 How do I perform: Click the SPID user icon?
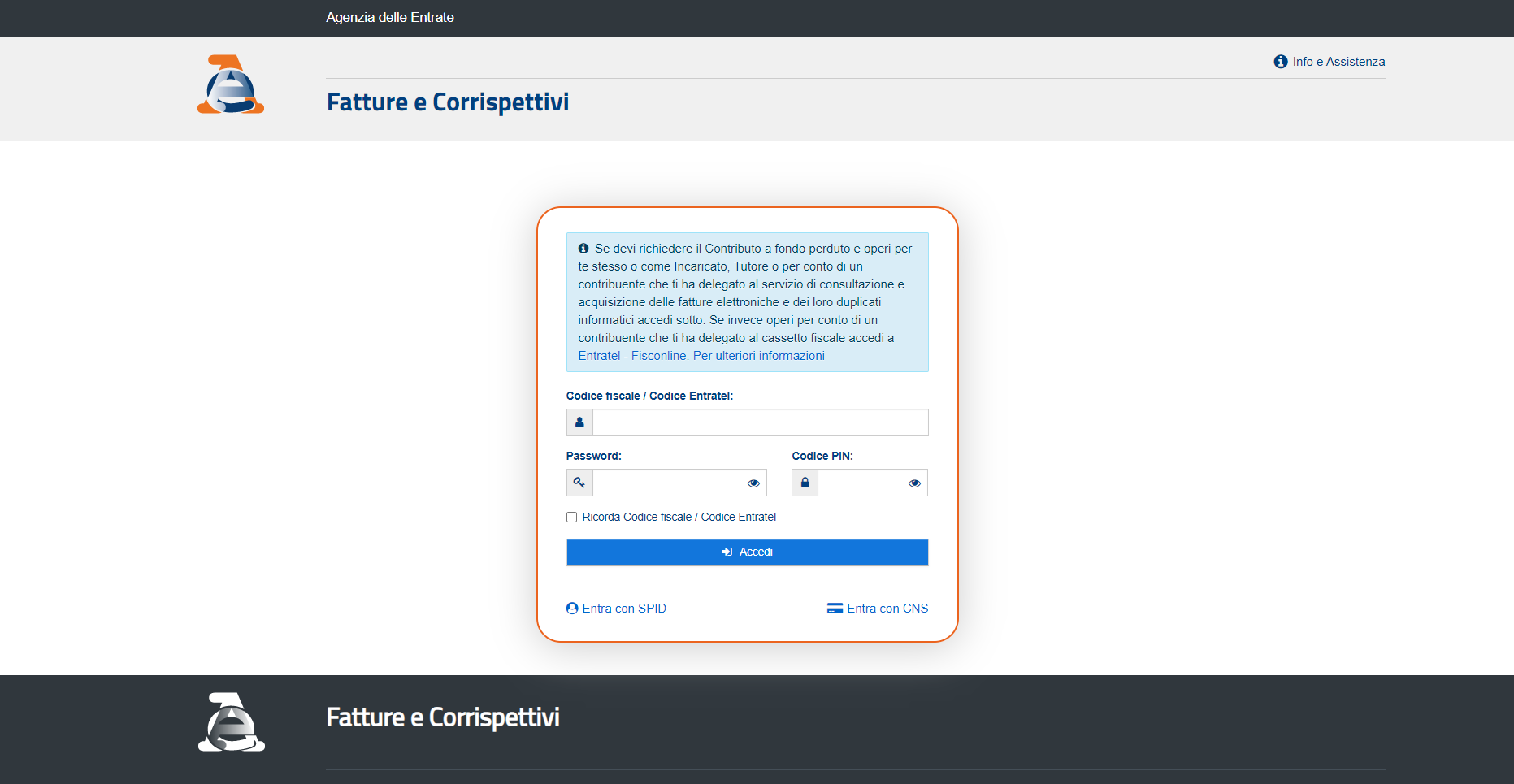coord(572,609)
